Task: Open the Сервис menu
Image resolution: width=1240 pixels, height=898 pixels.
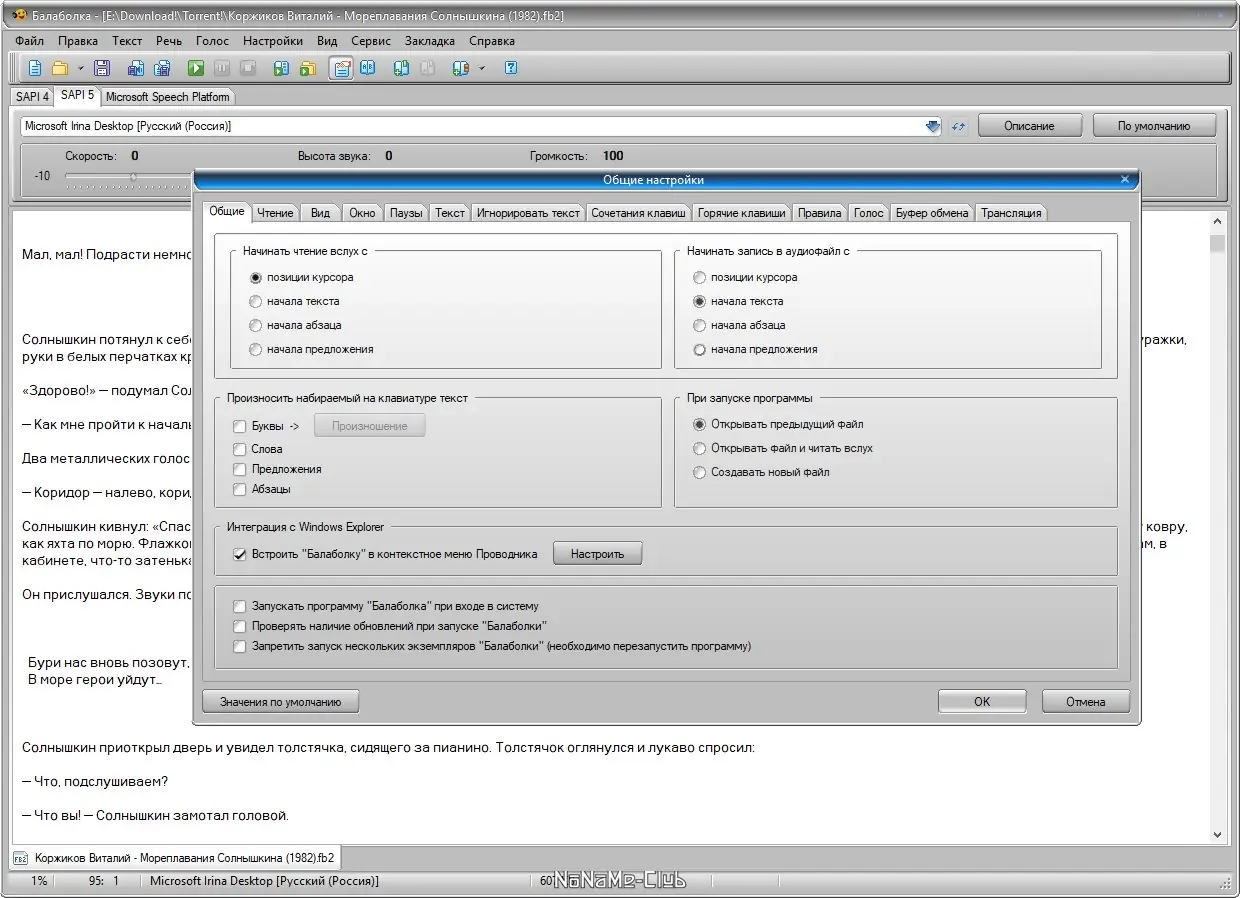Action: [371, 41]
